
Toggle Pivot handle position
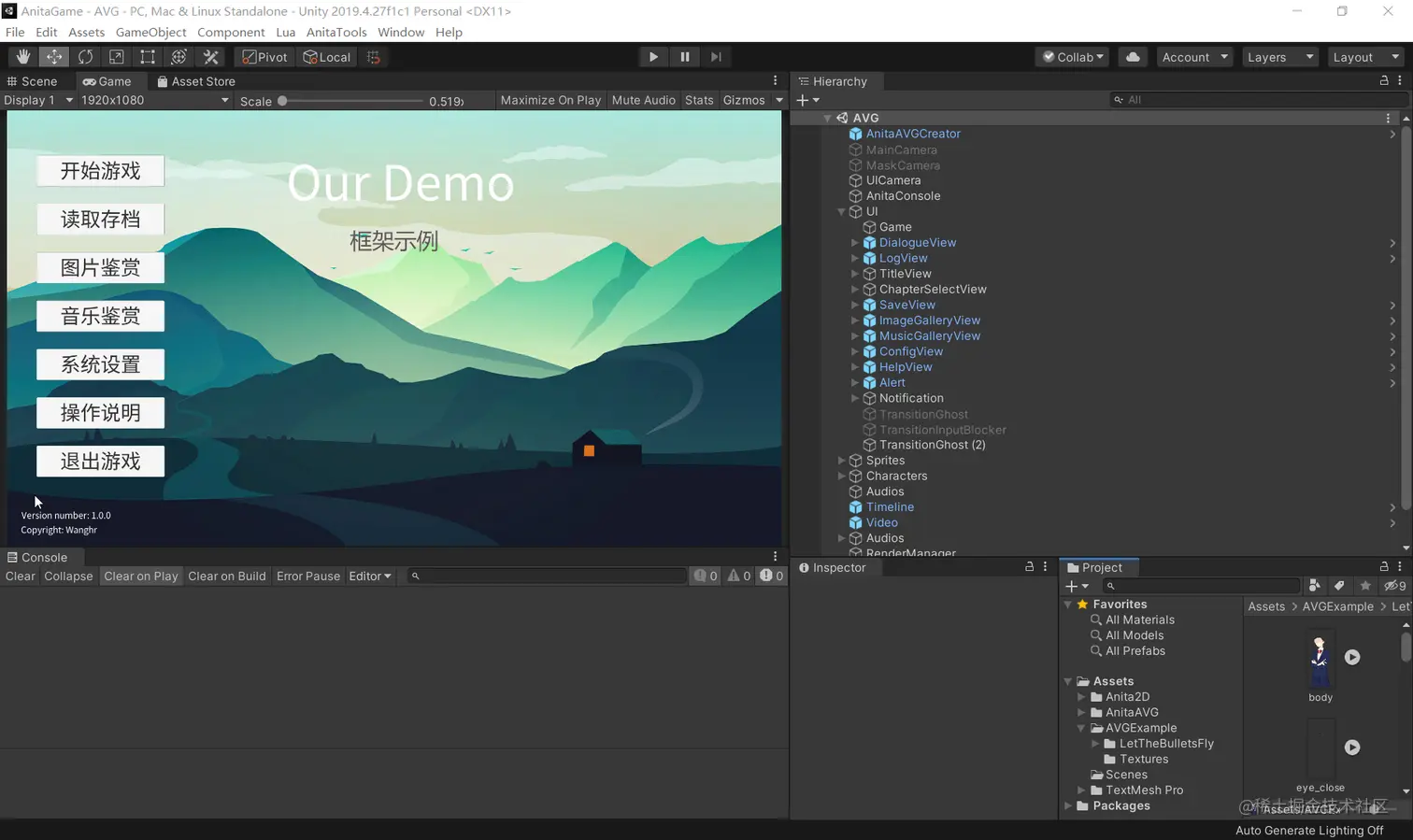(x=265, y=57)
